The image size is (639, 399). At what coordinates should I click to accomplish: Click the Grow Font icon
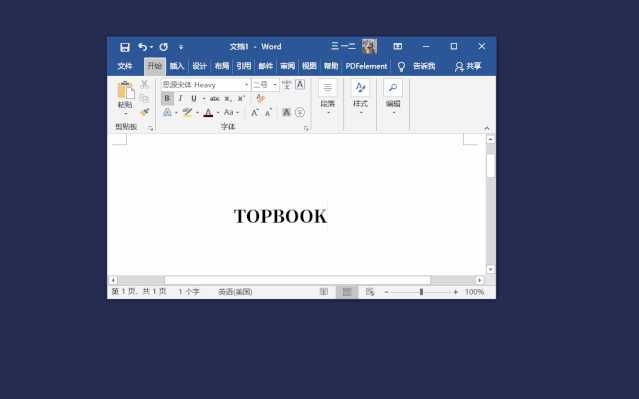click(255, 112)
